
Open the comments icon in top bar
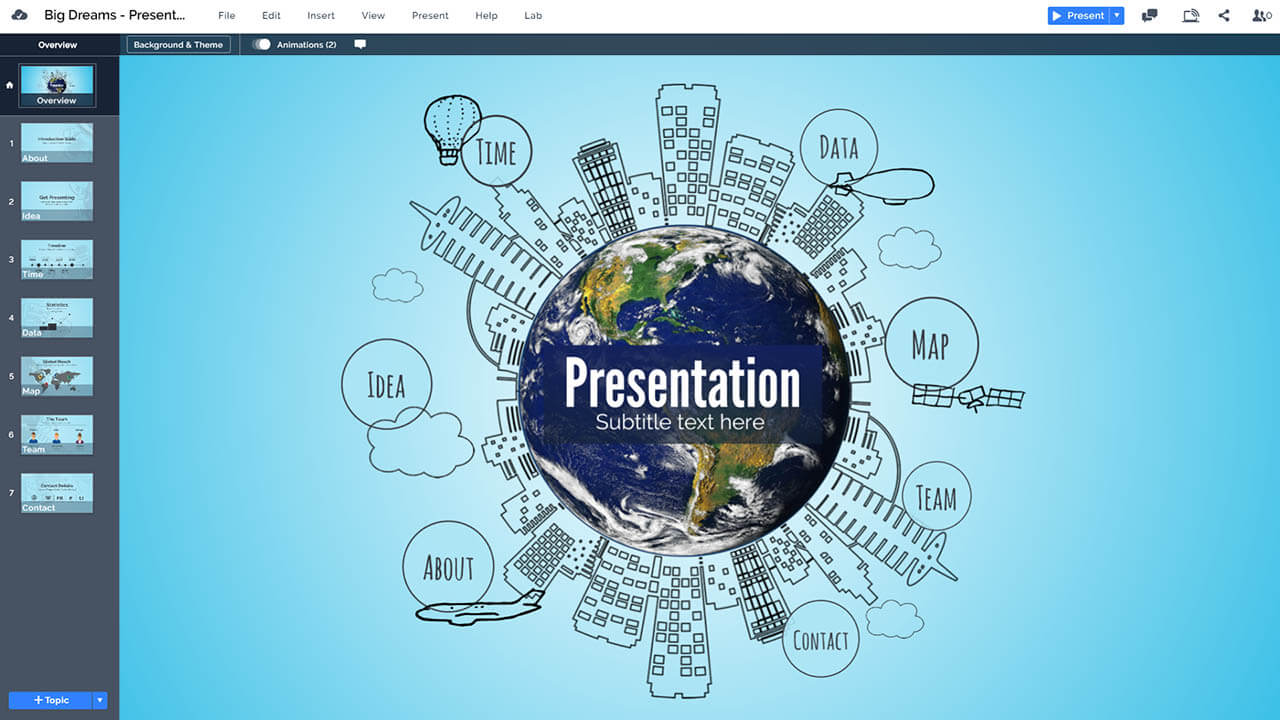pyautogui.click(x=1150, y=16)
